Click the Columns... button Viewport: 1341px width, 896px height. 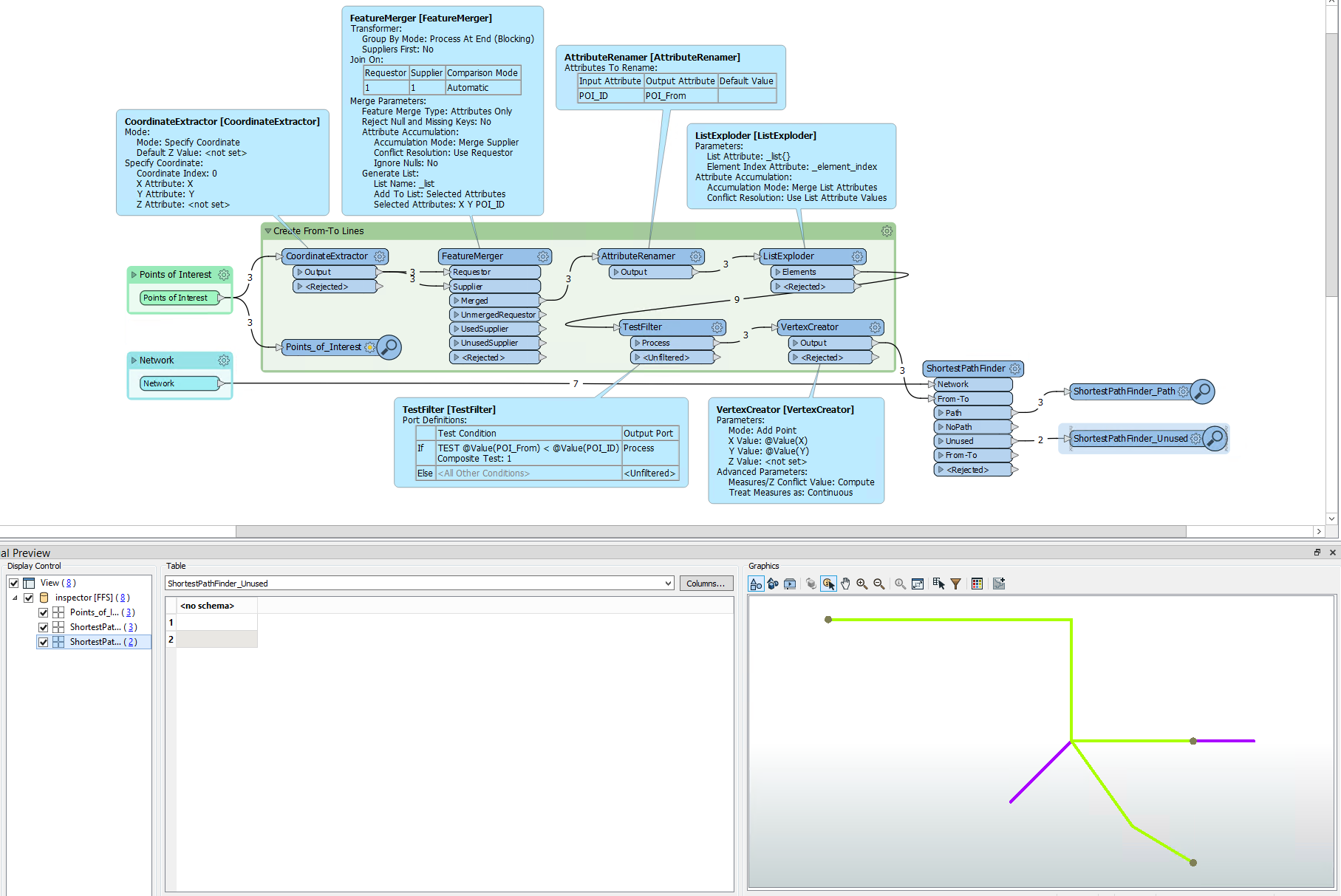tap(706, 584)
